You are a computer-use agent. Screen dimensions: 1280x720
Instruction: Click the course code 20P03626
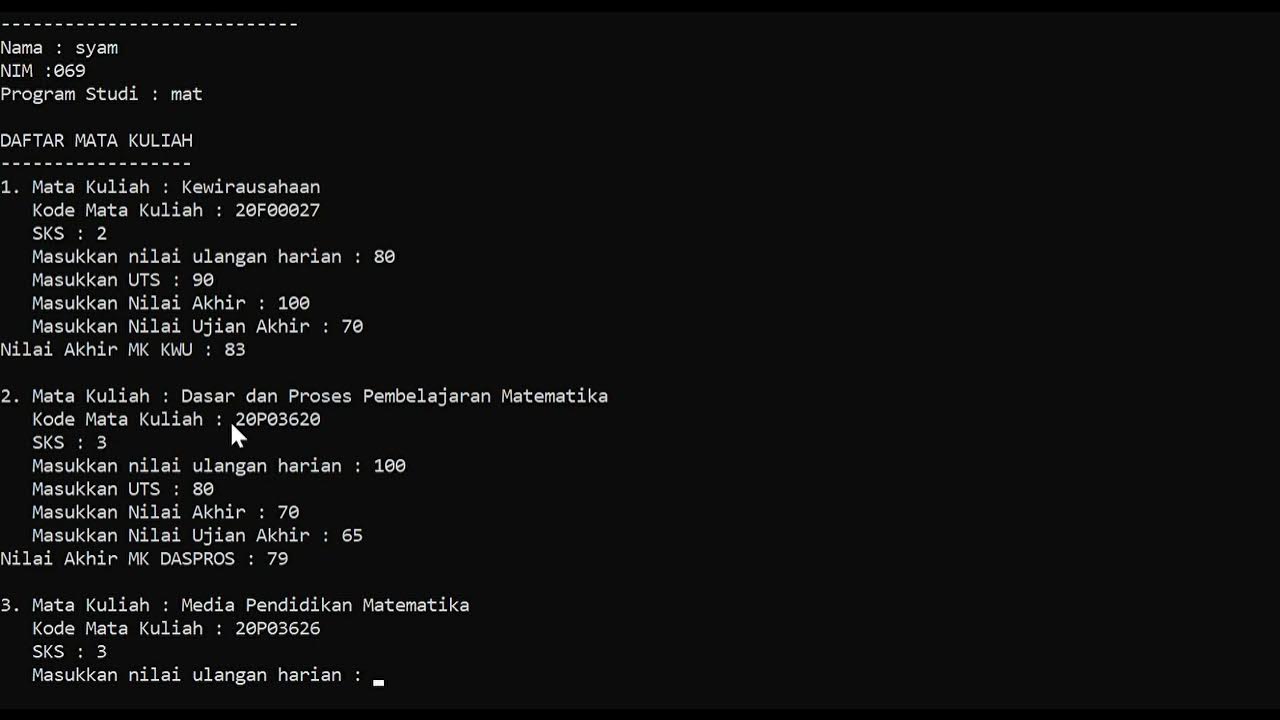pos(277,629)
